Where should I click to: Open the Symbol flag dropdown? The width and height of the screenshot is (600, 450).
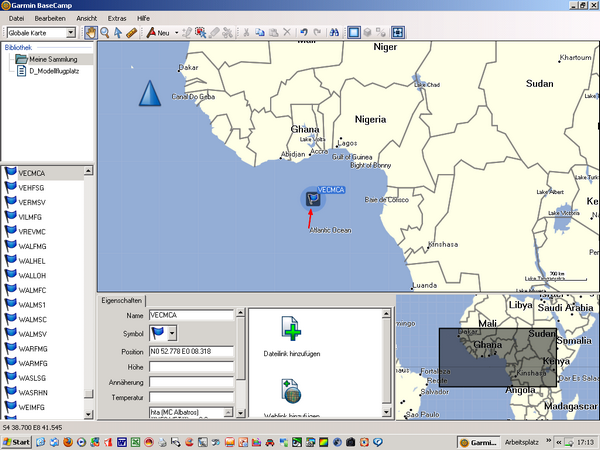click(172, 333)
